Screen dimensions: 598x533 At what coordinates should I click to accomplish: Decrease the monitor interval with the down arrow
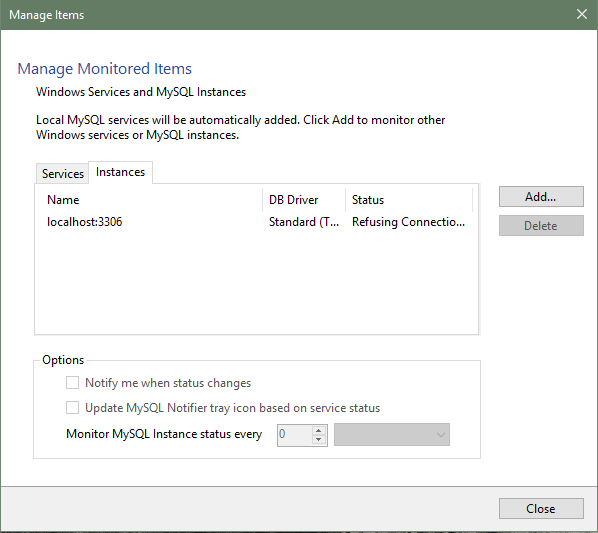tap(318, 440)
